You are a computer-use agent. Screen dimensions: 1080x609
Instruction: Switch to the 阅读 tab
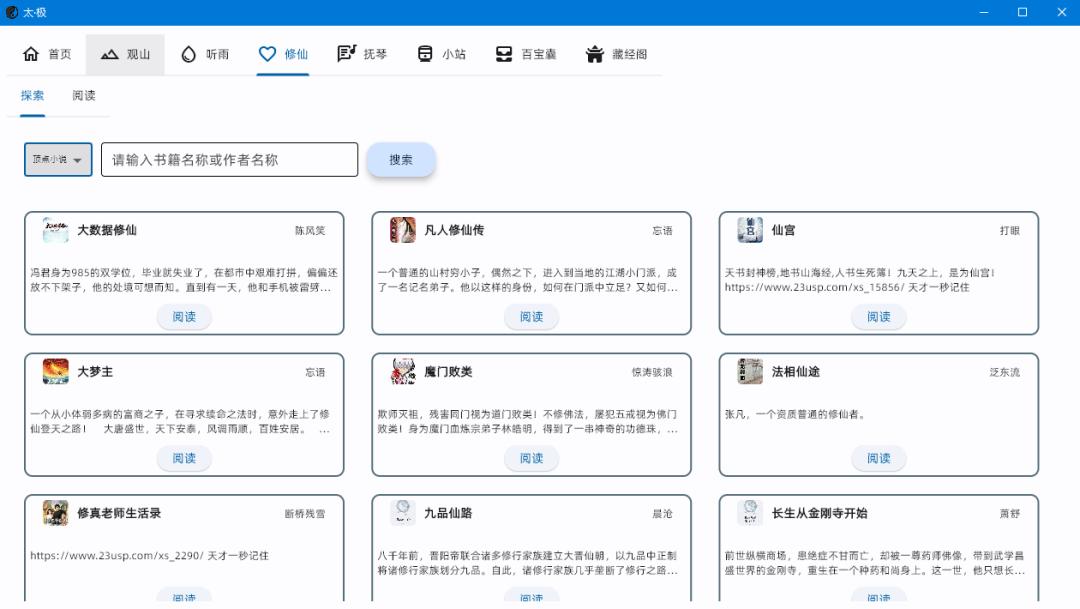pyautogui.click(x=83, y=95)
